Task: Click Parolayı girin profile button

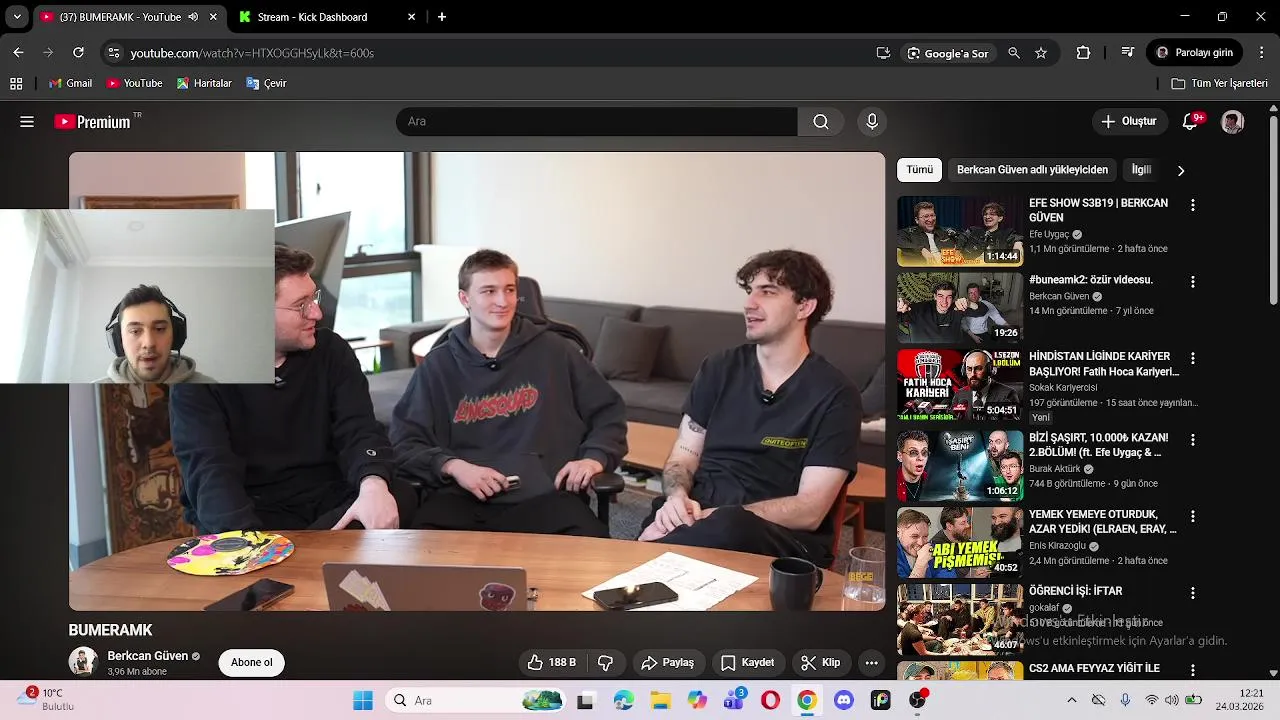Action: tap(1195, 53)
